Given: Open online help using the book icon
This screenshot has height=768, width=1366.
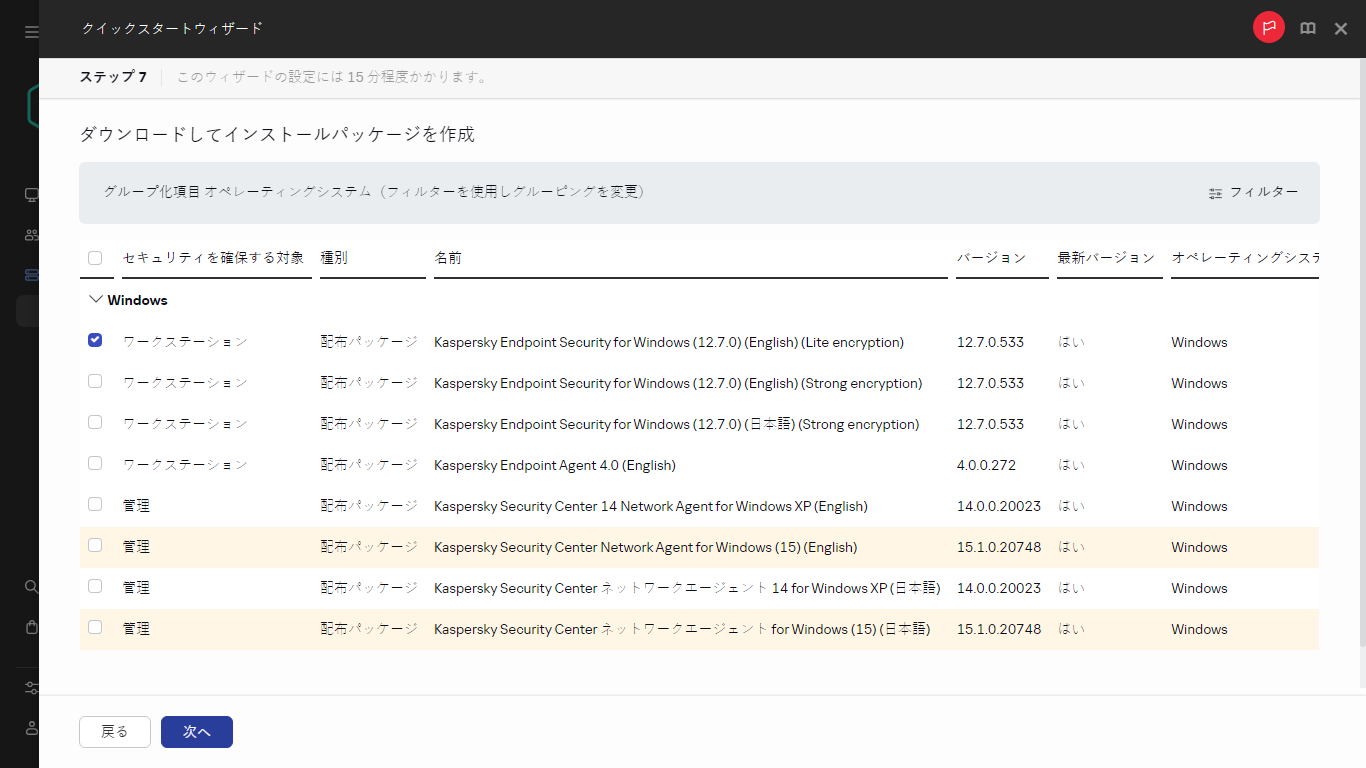Looking at the screenshot, I should (1307, 27).
